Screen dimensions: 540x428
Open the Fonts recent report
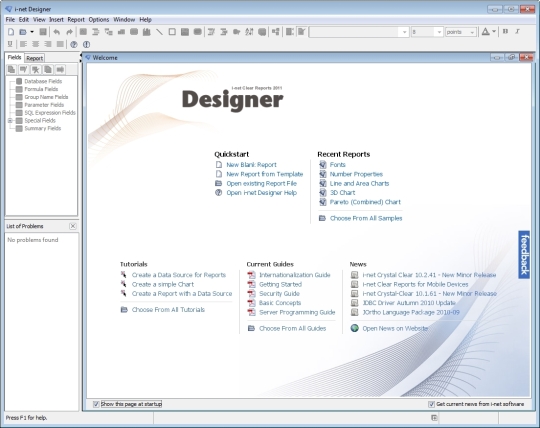coord(338,165)
